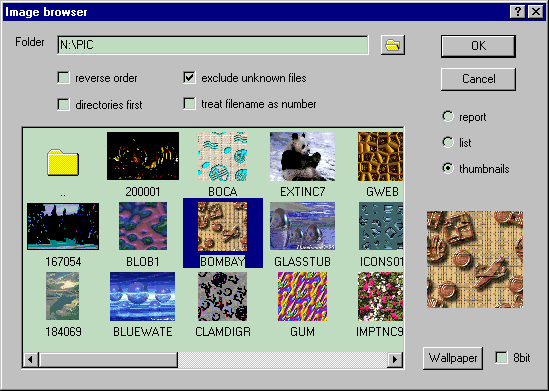
Task: Select the parent directory folder icon
Action: (x=63, y=163)
